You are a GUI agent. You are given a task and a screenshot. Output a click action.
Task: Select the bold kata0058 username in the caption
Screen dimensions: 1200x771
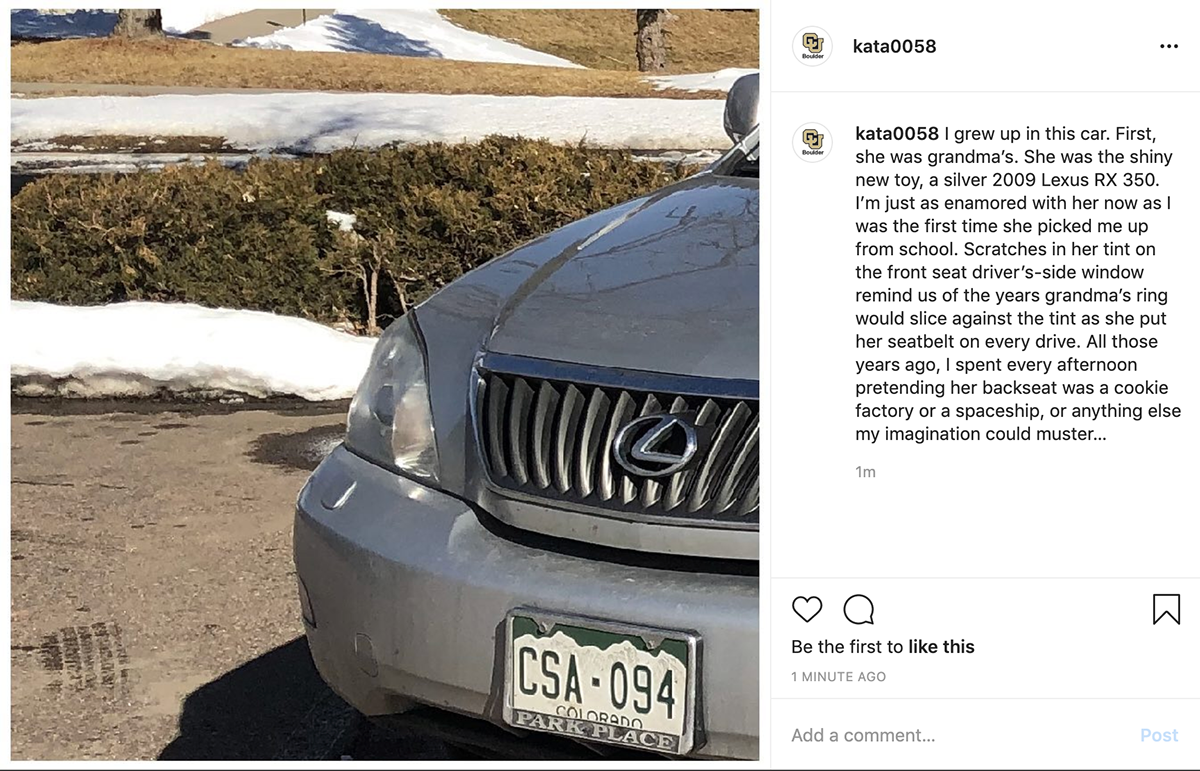click(897, 134)
